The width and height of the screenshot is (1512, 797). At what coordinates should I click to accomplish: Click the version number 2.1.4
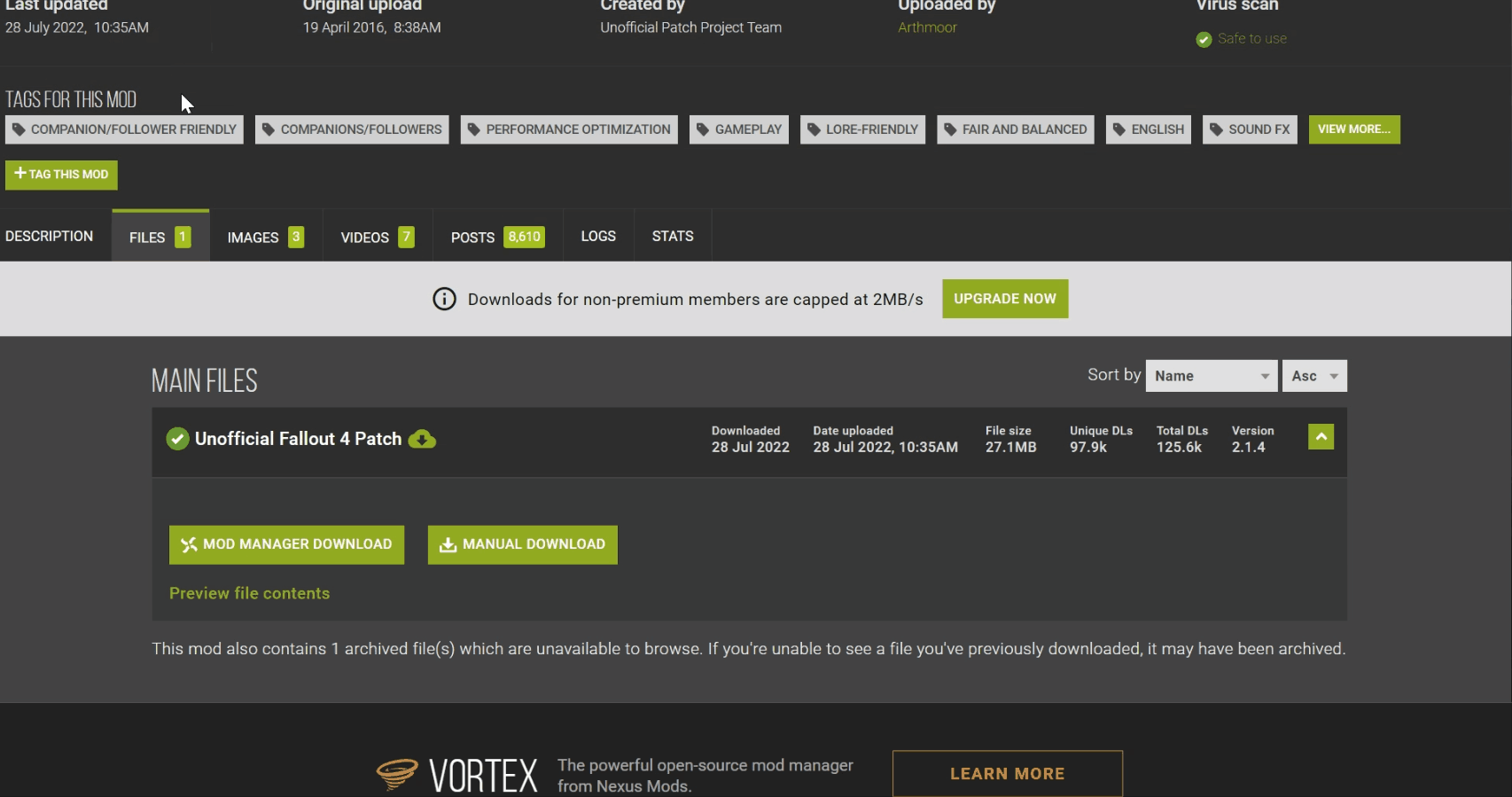[1249, 448]
